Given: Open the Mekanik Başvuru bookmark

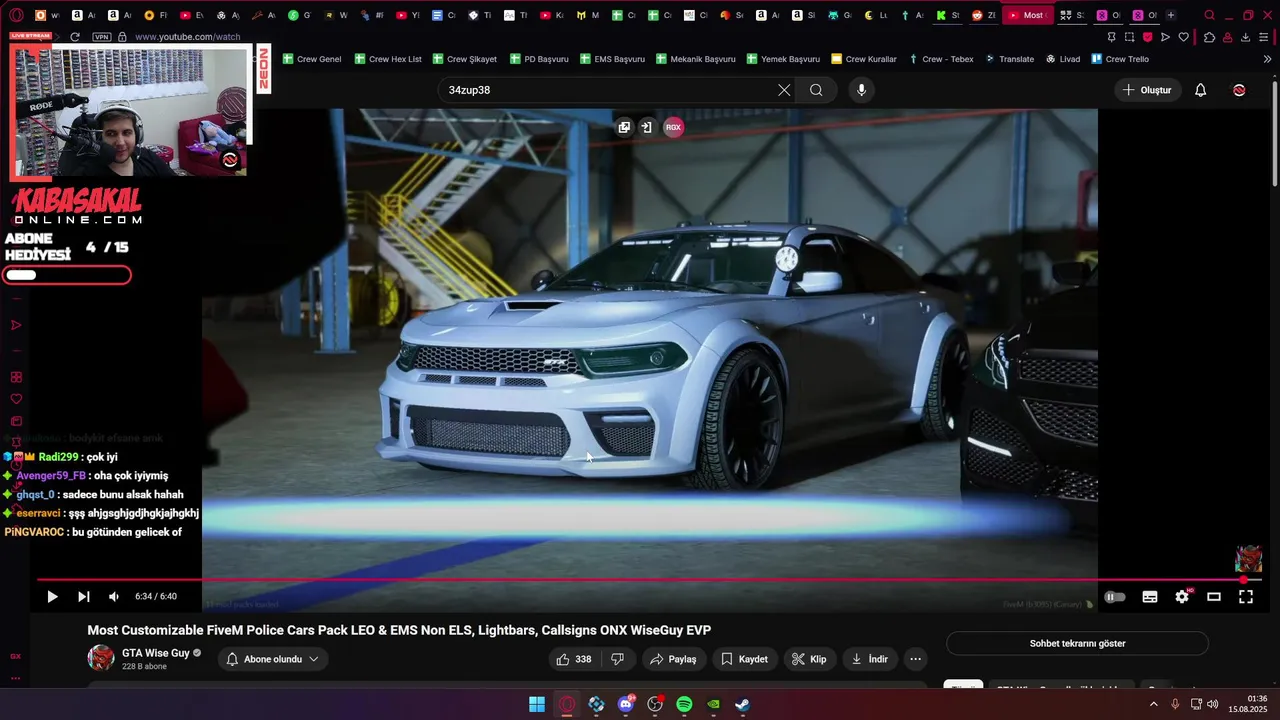Looking at the screenshot, I should [696, 59].
